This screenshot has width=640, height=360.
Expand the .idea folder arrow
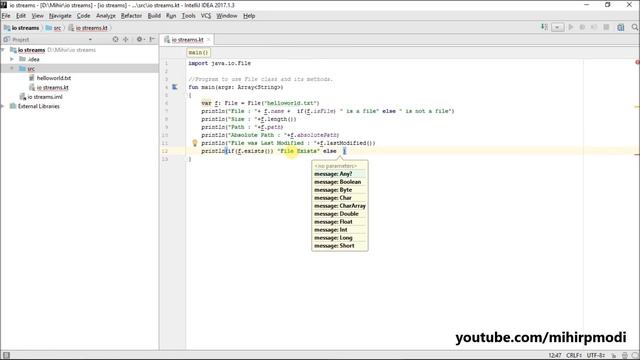point(12,59)
